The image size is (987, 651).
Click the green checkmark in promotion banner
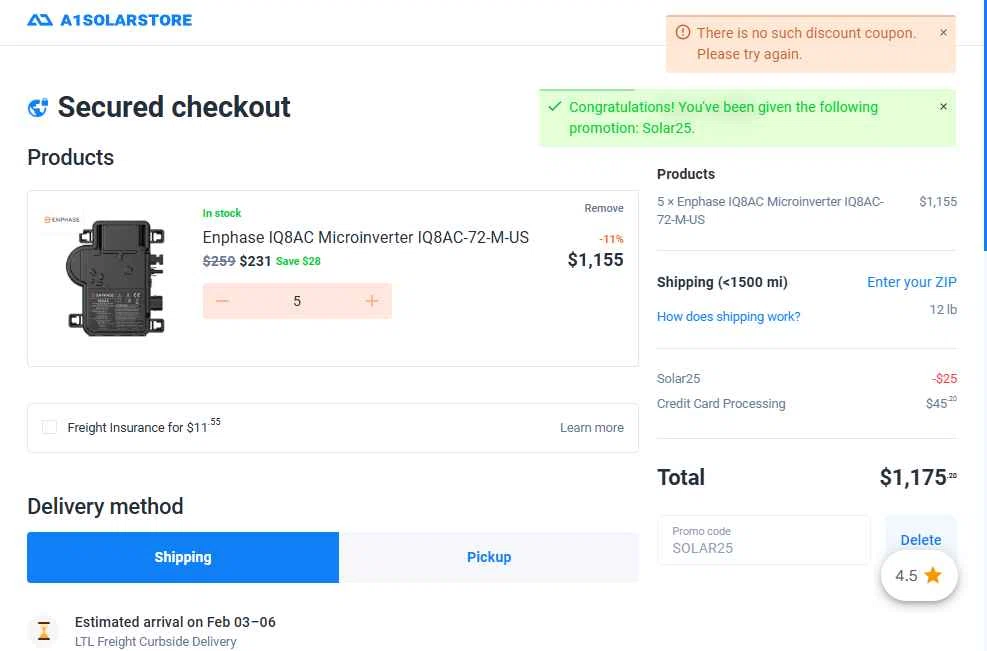[x=555, y=106]
